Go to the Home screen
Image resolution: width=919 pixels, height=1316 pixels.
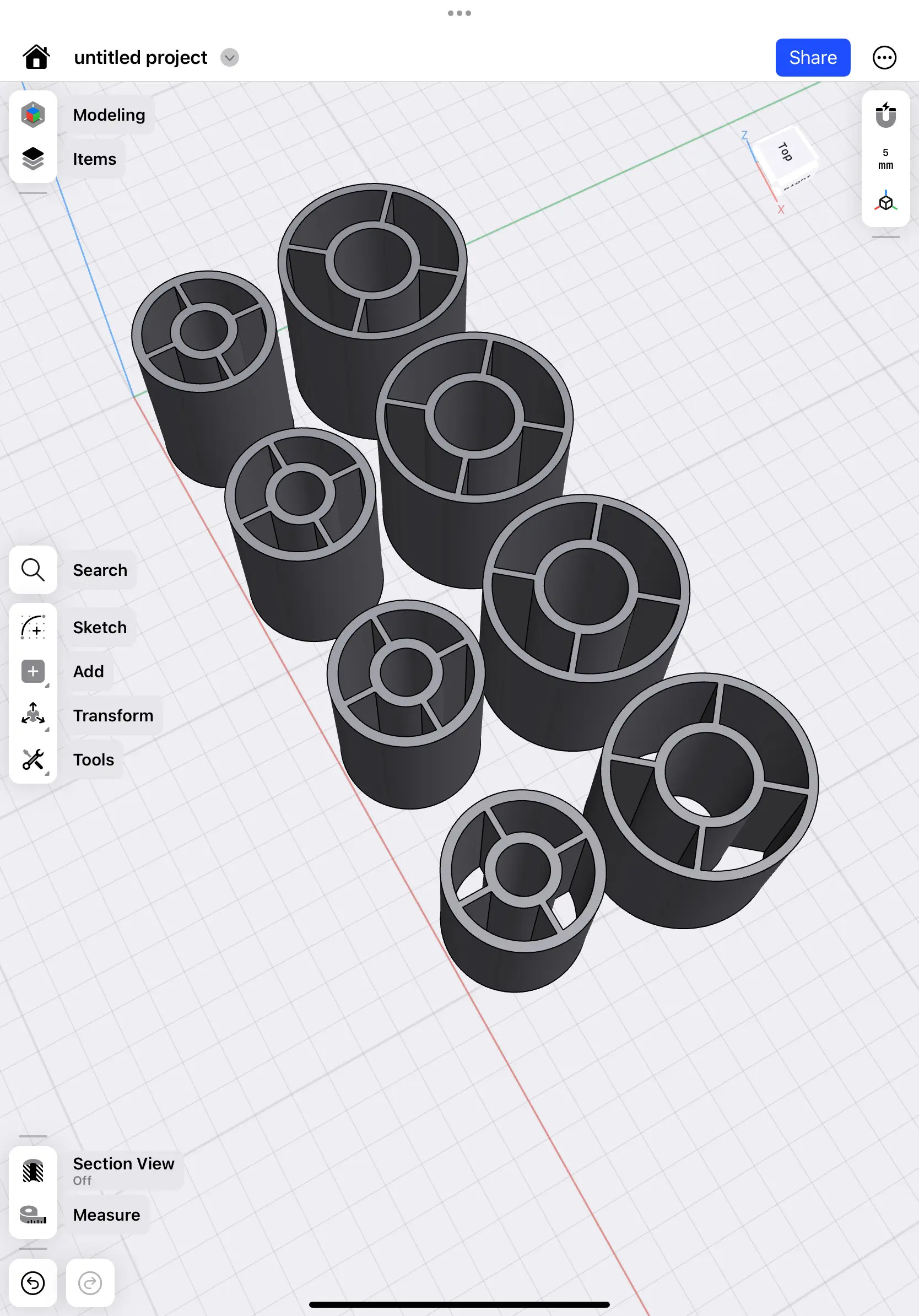(35, 57)
